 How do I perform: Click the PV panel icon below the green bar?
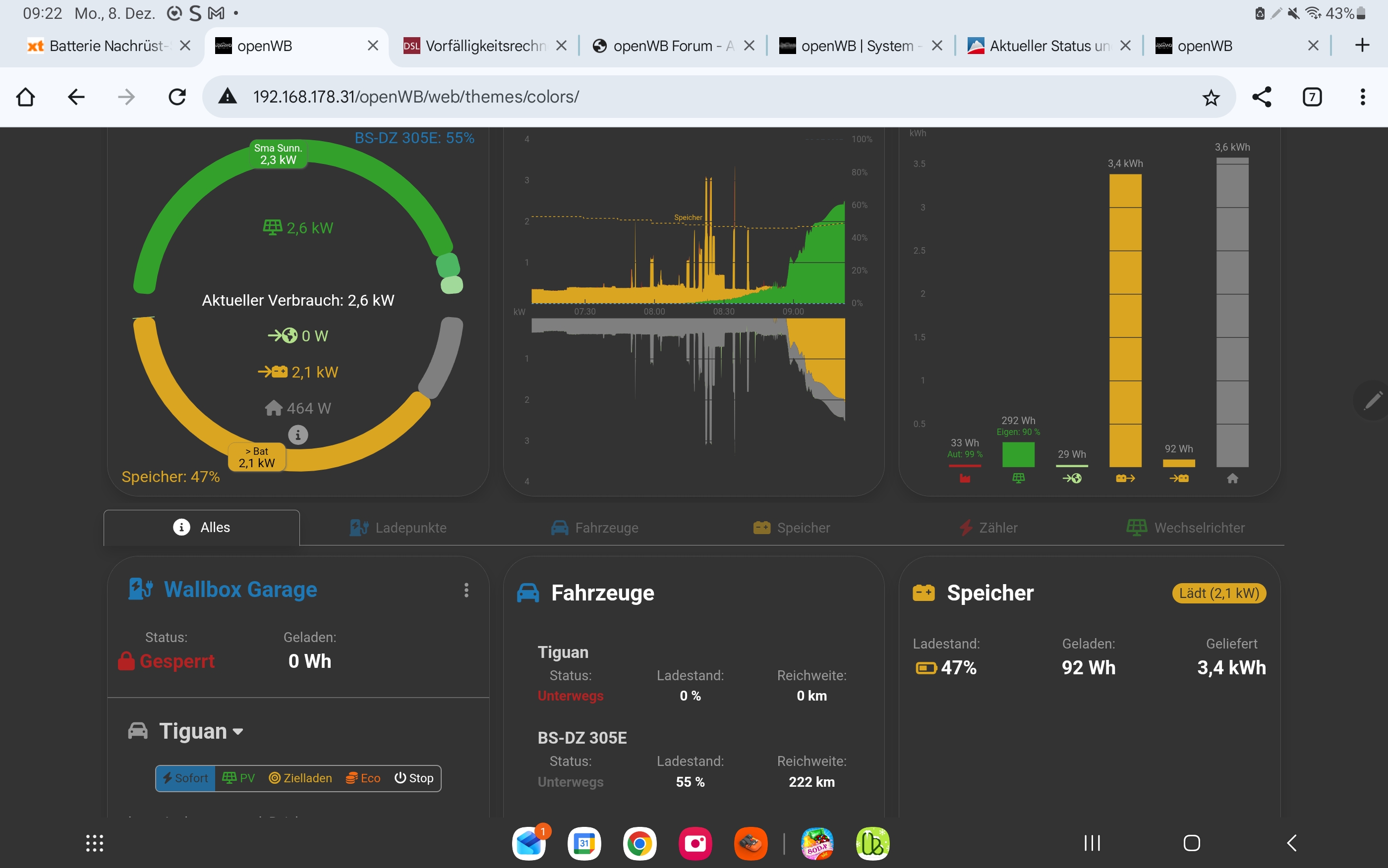1018,478
